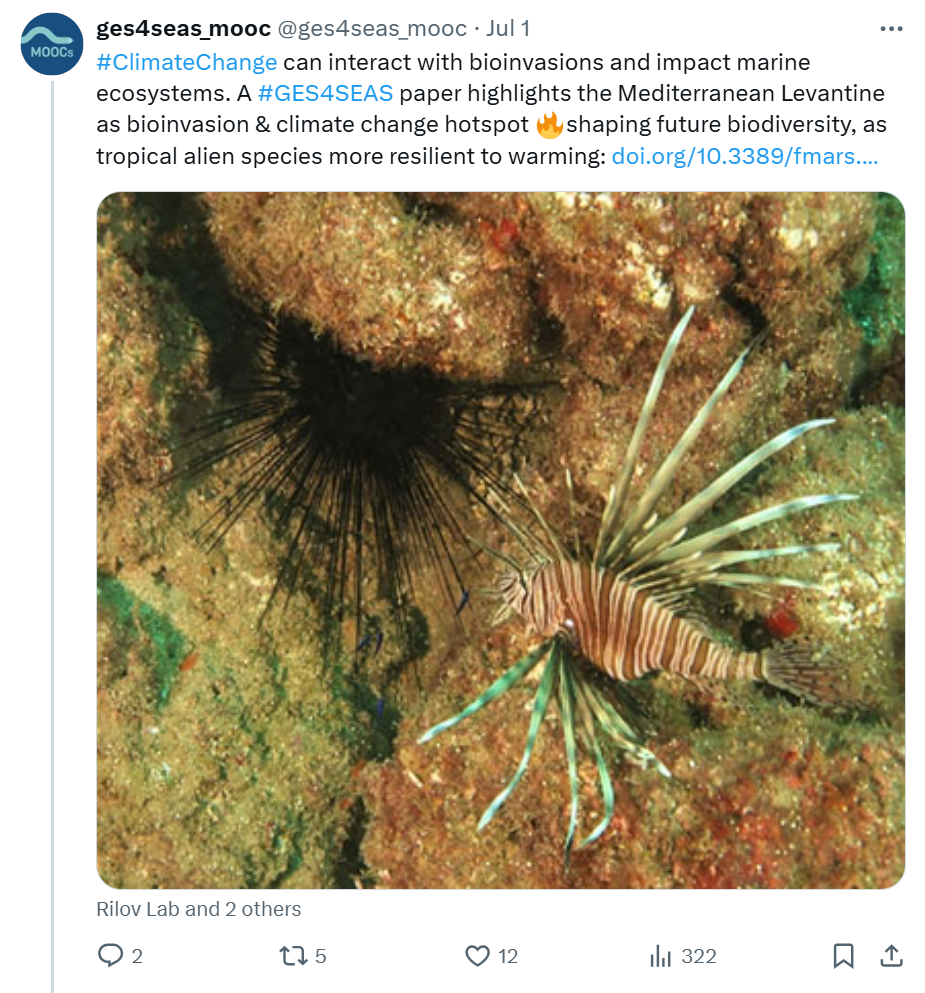This screenshot has height=993, width=925.
Task: Enlarge the lionfish and sea urchin photo
Action: [500, 540]
